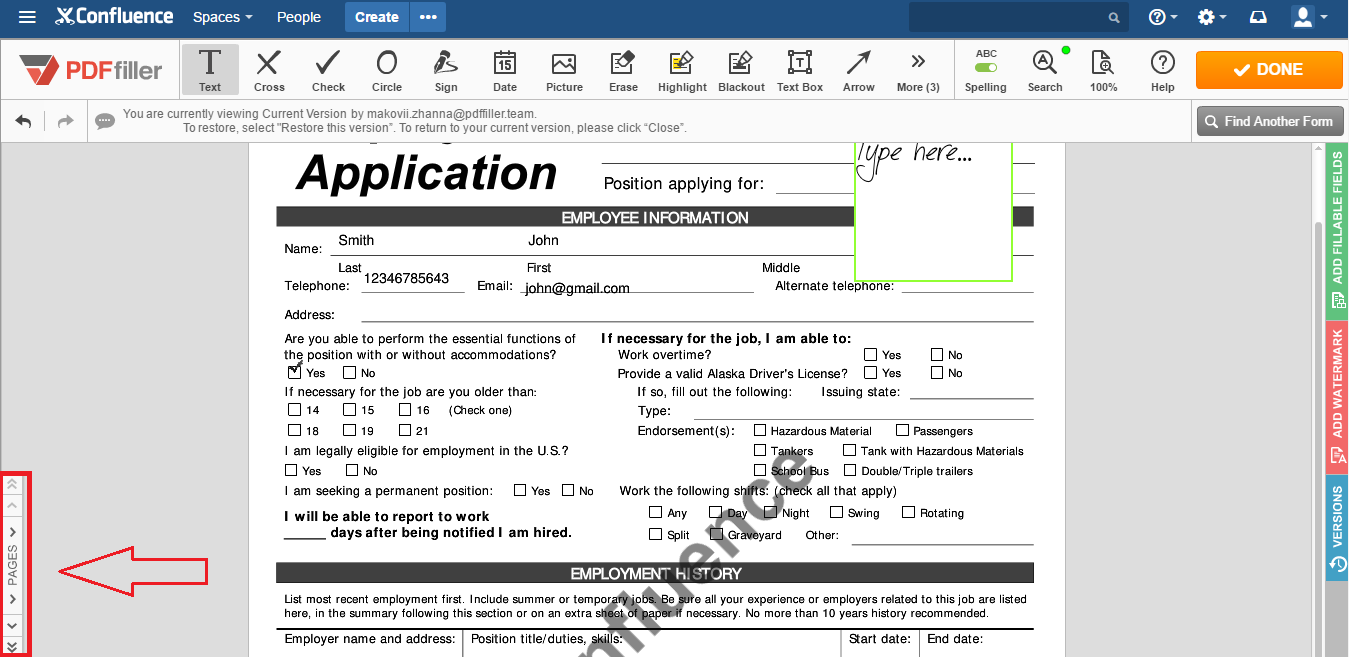Viewport: 1349px width, 657px height.
Task: Check the Hazardous Material endorsement box
Action: pyautogui.click(x=760, y=430)
